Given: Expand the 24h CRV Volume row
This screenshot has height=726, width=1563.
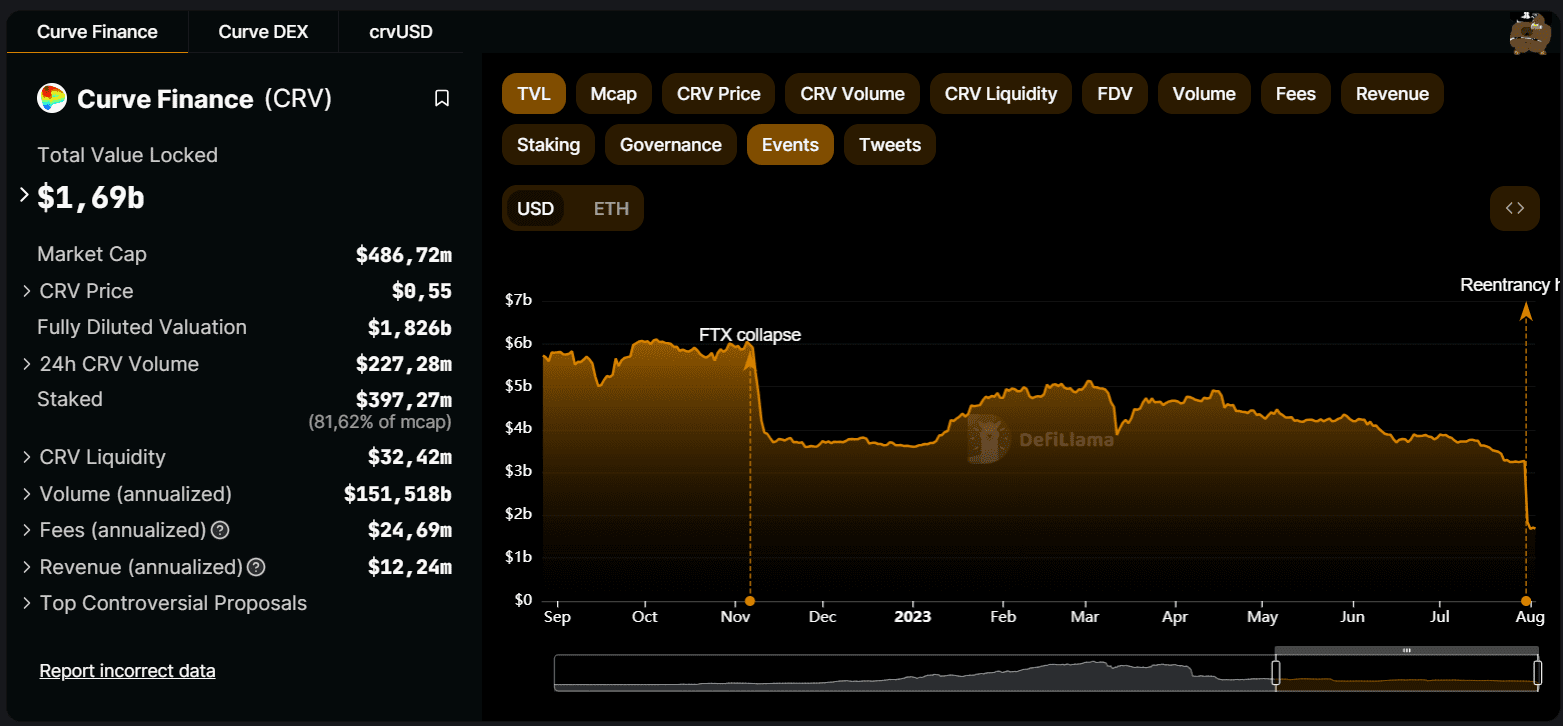Looking at the screenshot, I should pos(26,364).
